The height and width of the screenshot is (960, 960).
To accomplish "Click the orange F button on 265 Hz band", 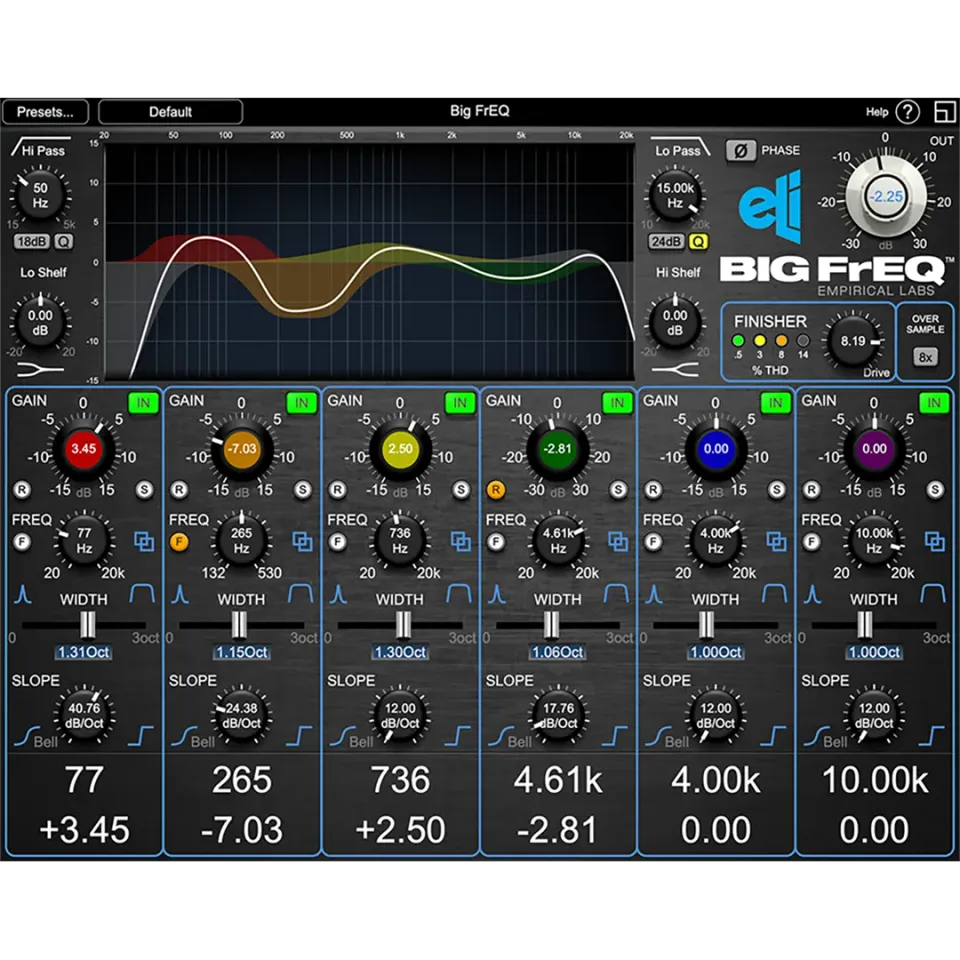I will 179,542.
